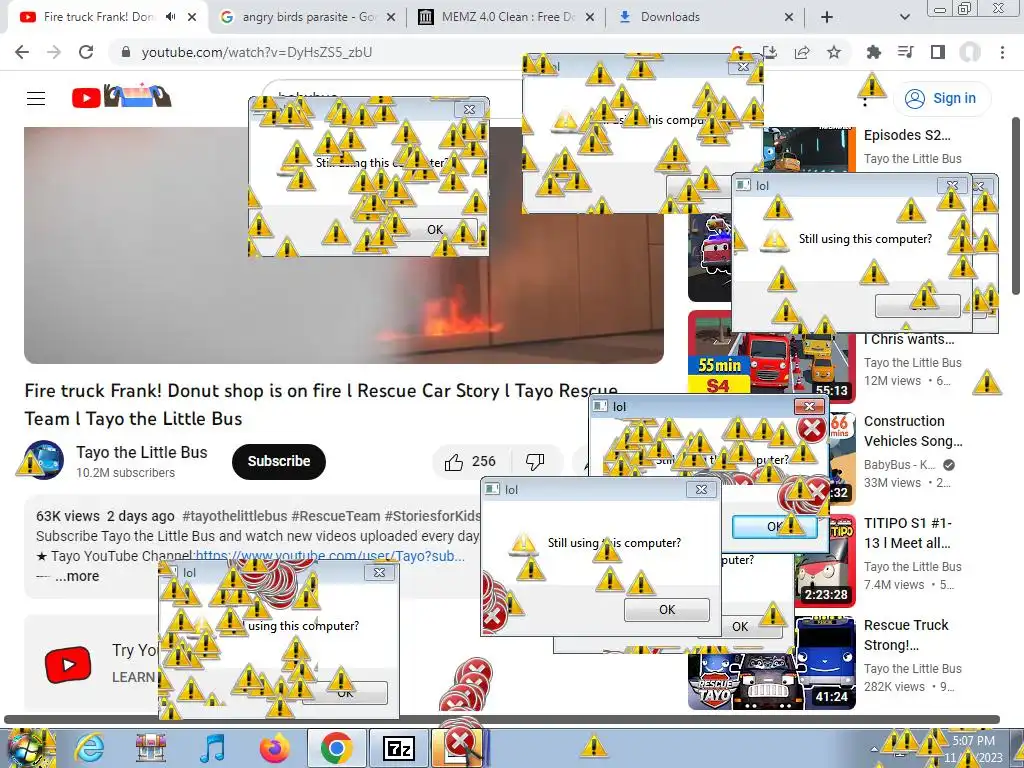The width and height of the screenshot is (1024, 768).
Task: Open Firefox from the taskbar
Action: 274,748
